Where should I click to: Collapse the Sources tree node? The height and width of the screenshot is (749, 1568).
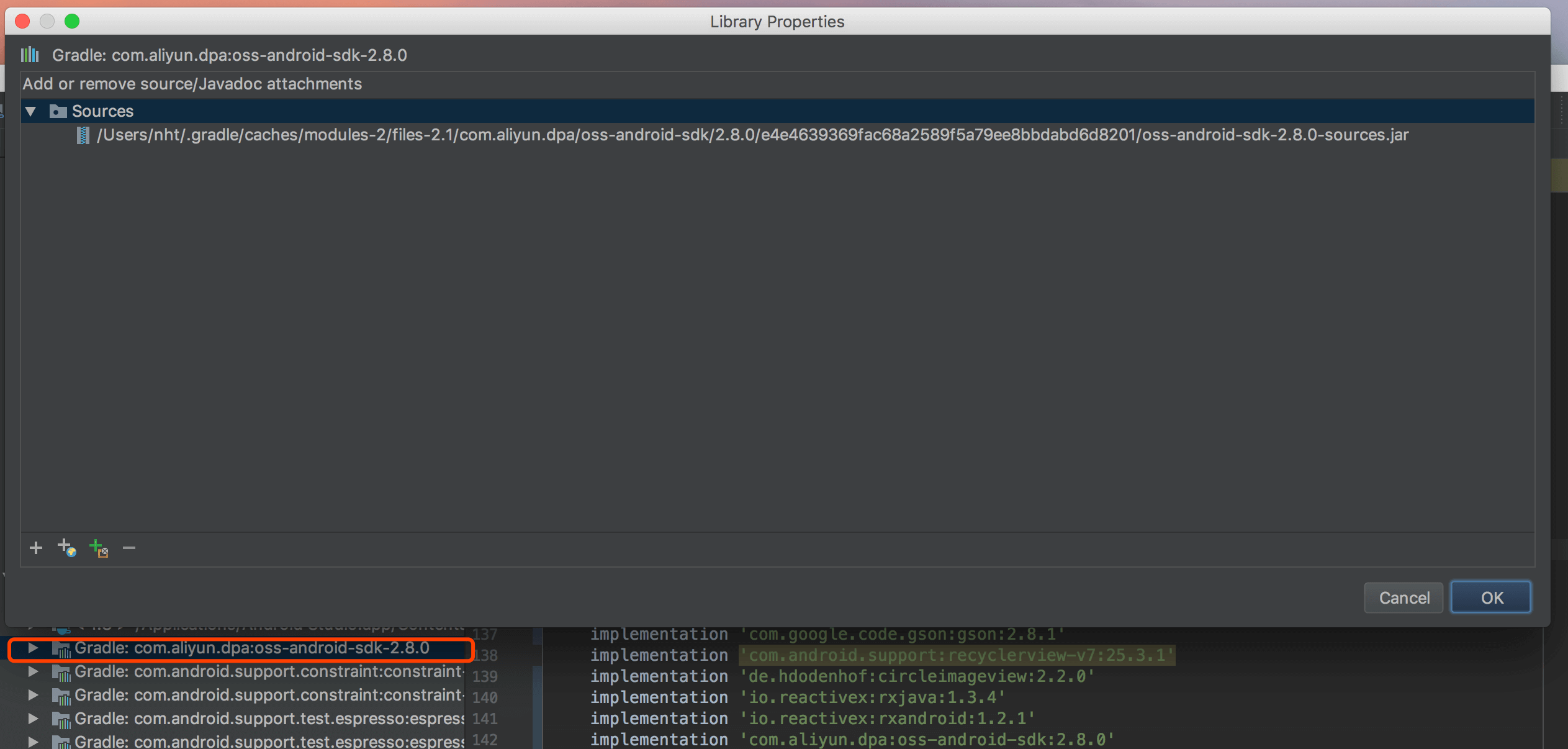30,111
